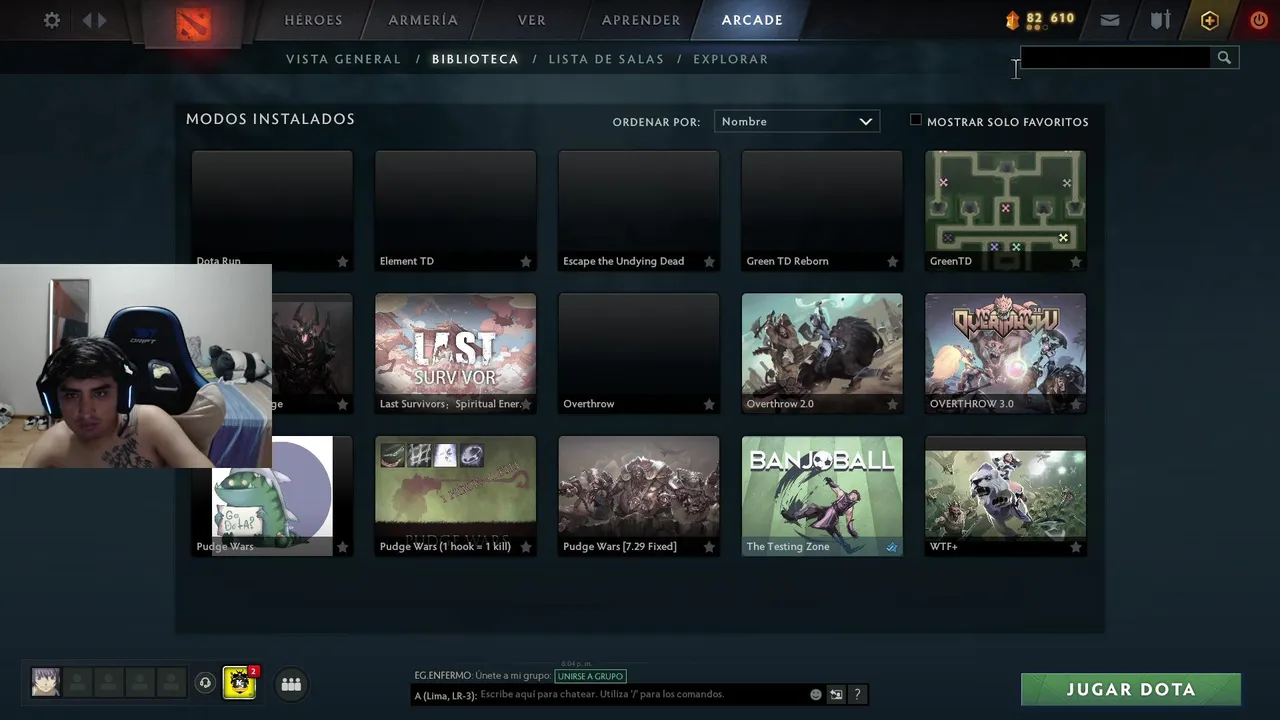Click the chat message input field
Viewport: 1280px width, 720px height.
point(640,694)
